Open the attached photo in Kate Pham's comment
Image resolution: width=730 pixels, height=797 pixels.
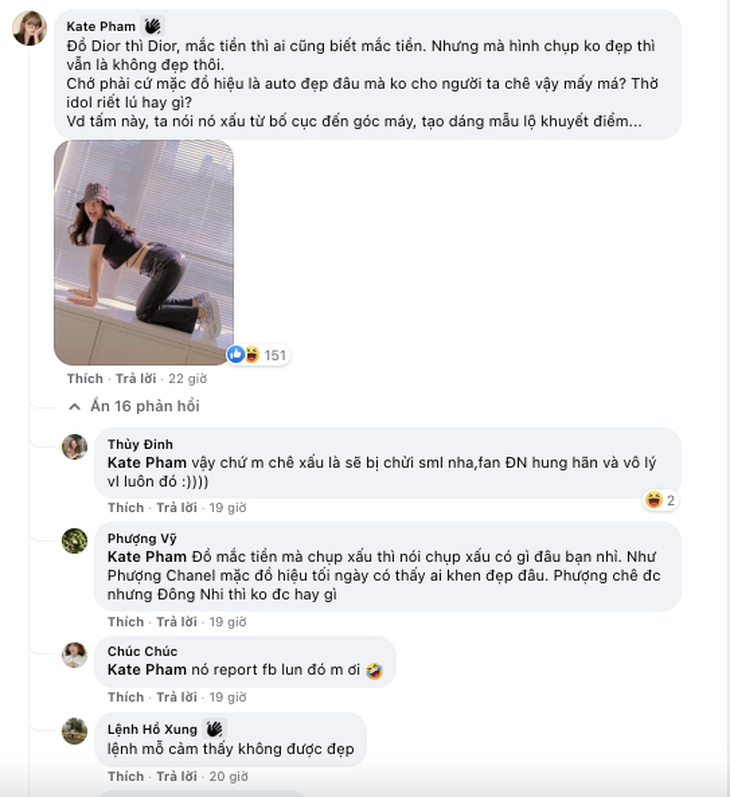tap(143, 252)
